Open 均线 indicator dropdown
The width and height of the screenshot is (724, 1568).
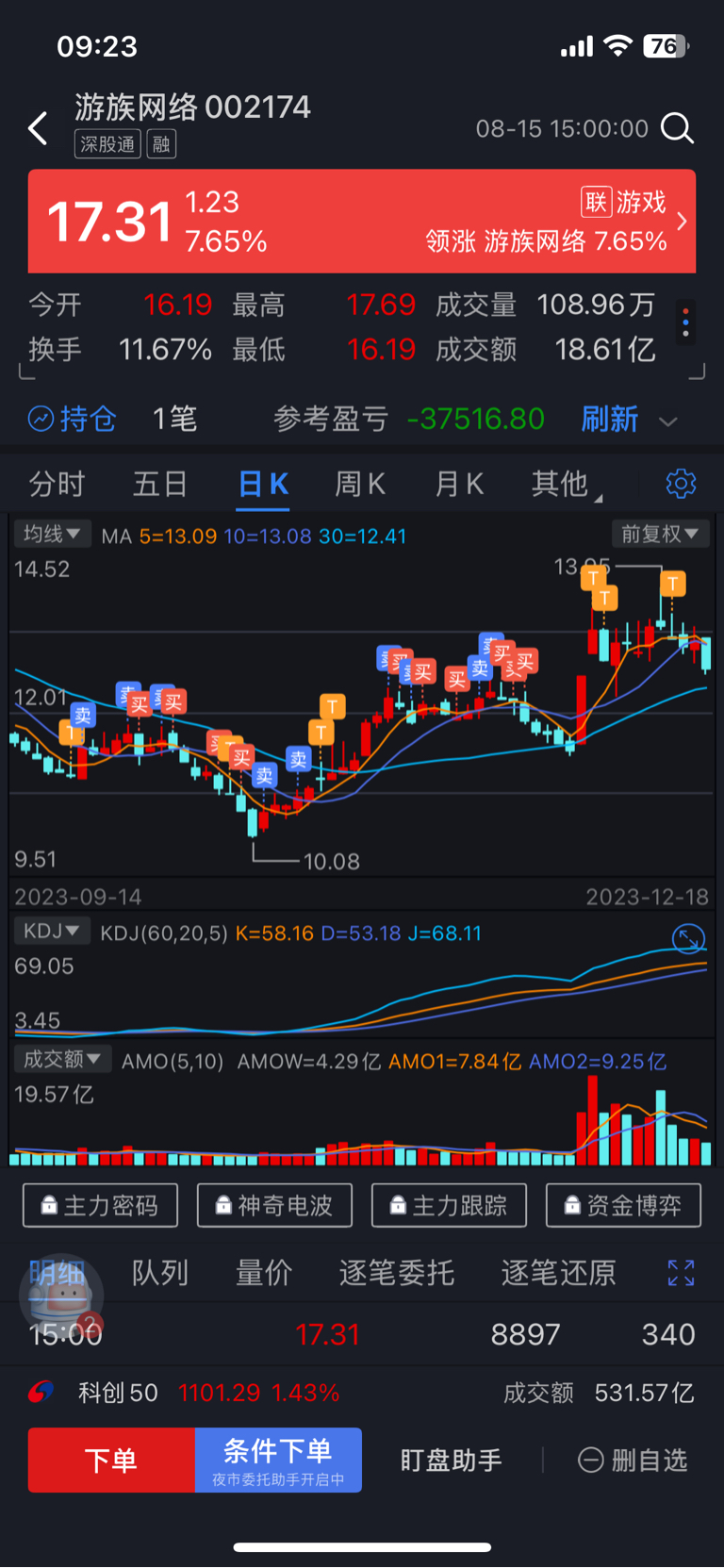coord(52,534)
